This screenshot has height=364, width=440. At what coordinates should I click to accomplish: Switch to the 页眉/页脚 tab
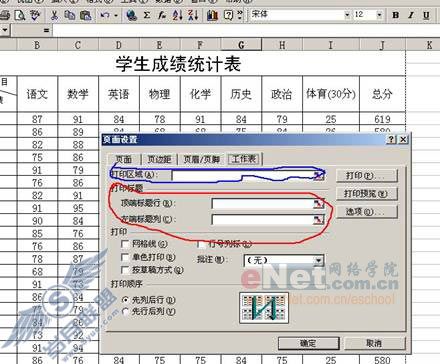pos(201,159)
